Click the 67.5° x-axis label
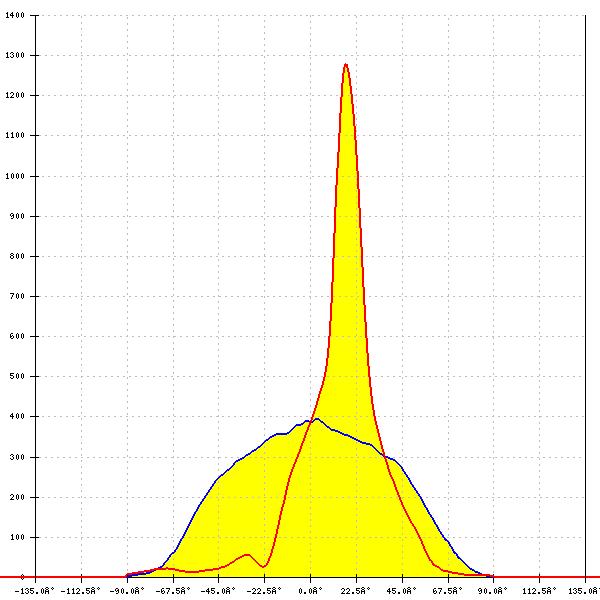 pyautogui.click(x=447, y=590)
